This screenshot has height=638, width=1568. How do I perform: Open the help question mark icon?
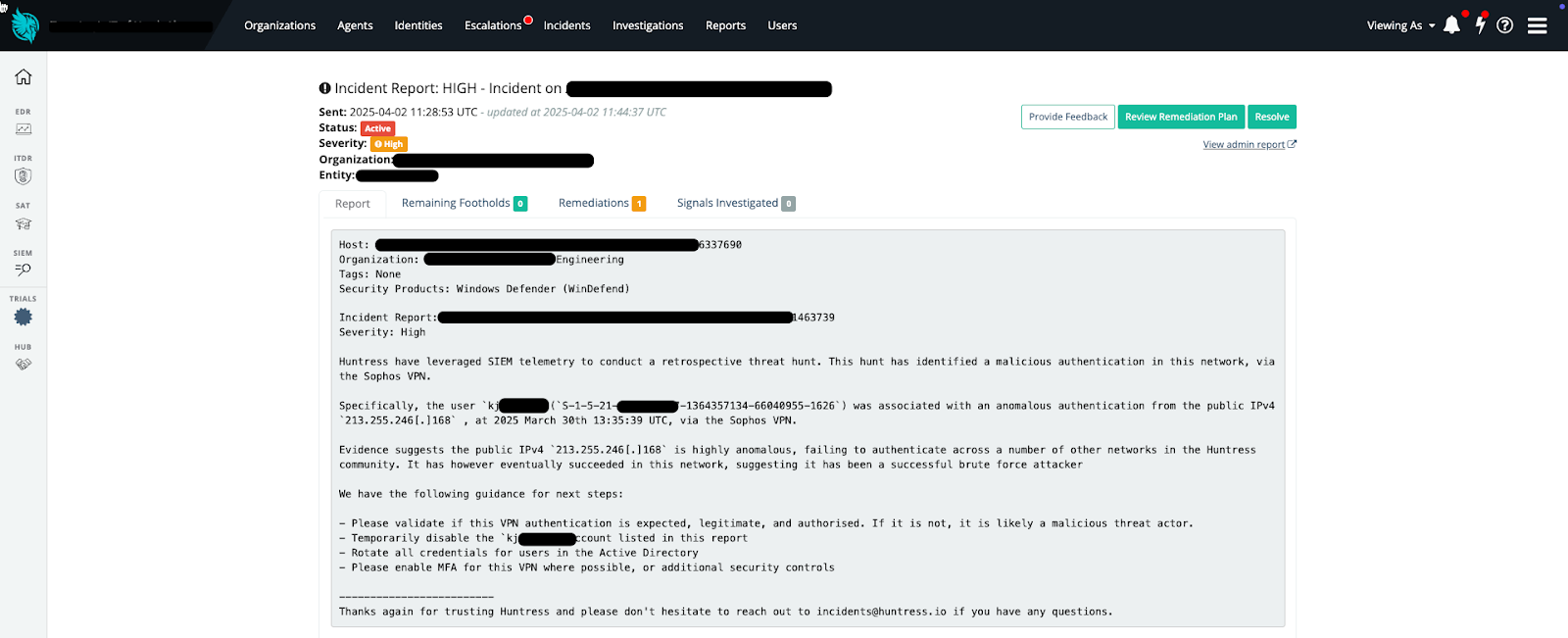click(x=1505, y=25)
